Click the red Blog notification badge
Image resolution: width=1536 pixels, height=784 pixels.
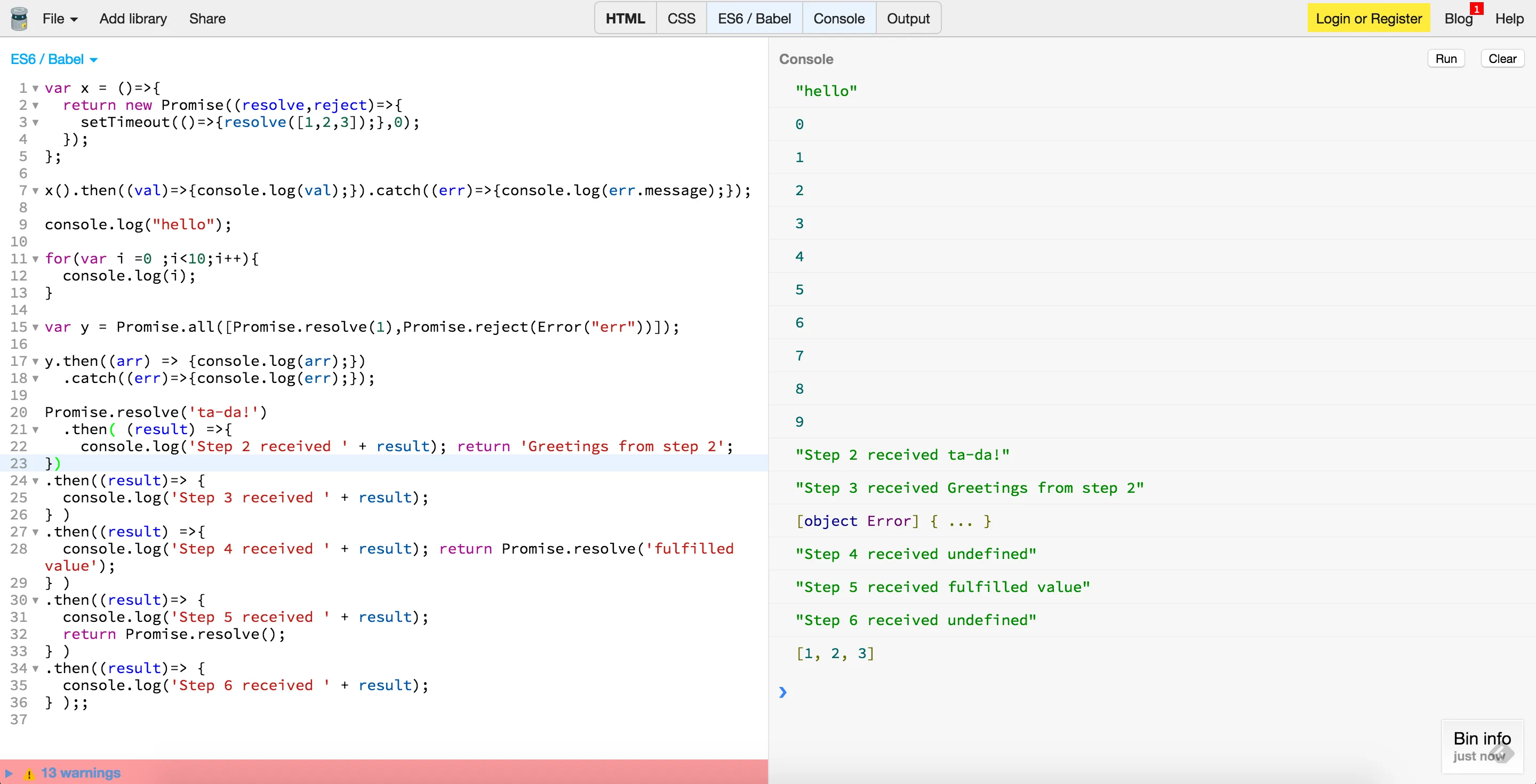click(x=1476, y=9)
